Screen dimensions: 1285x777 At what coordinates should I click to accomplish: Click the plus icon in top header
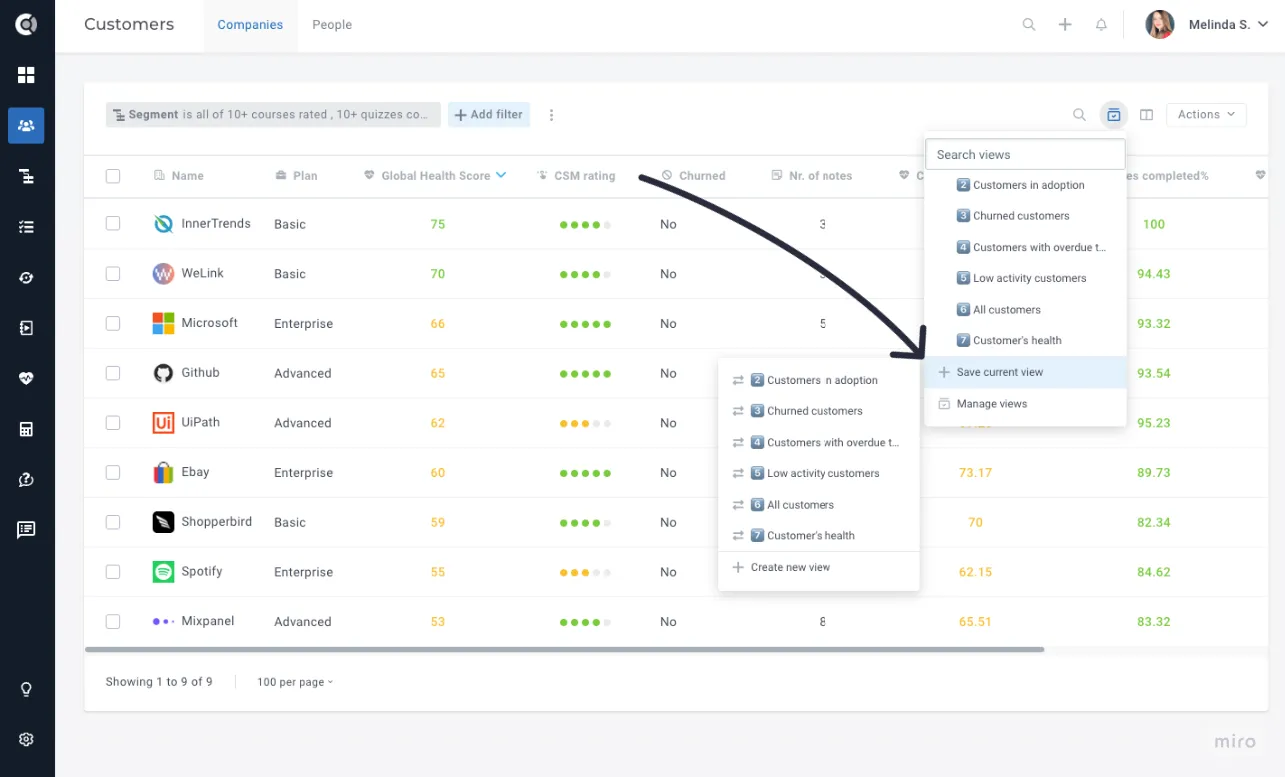click(1065, 25)
